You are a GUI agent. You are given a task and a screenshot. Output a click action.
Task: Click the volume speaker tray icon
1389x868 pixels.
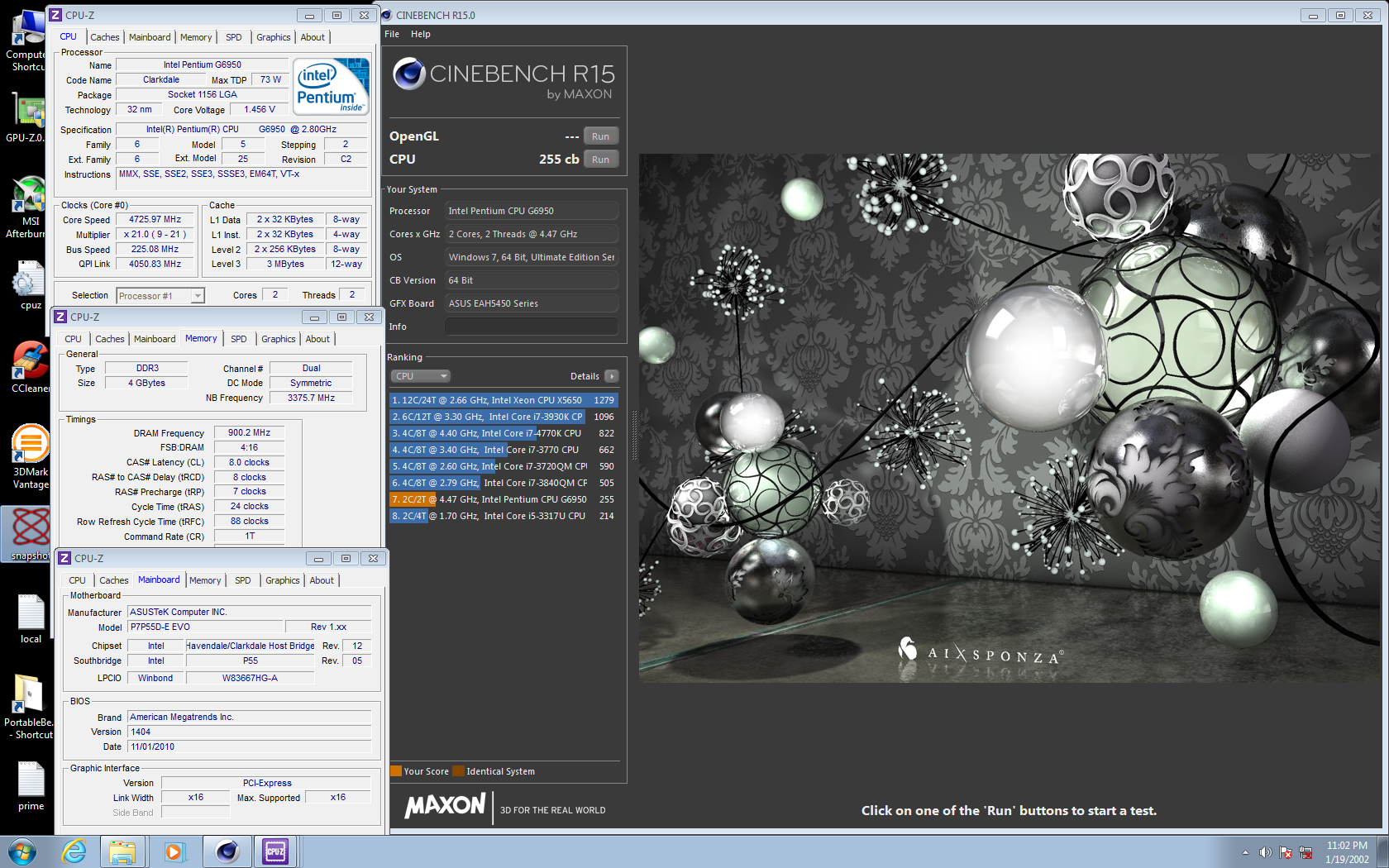(1265, 852)
